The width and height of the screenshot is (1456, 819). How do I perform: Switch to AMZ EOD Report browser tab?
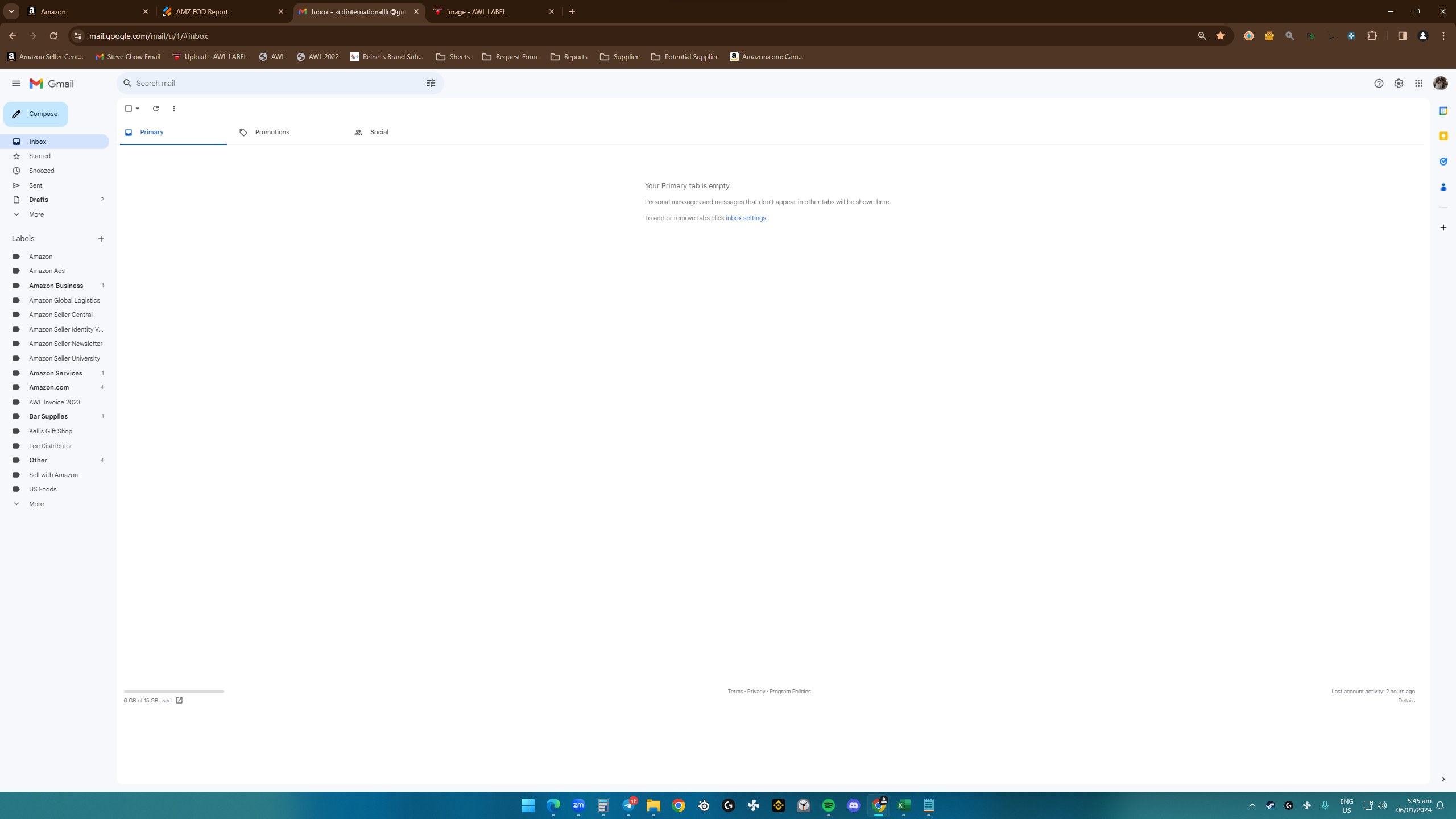(224, 11)
